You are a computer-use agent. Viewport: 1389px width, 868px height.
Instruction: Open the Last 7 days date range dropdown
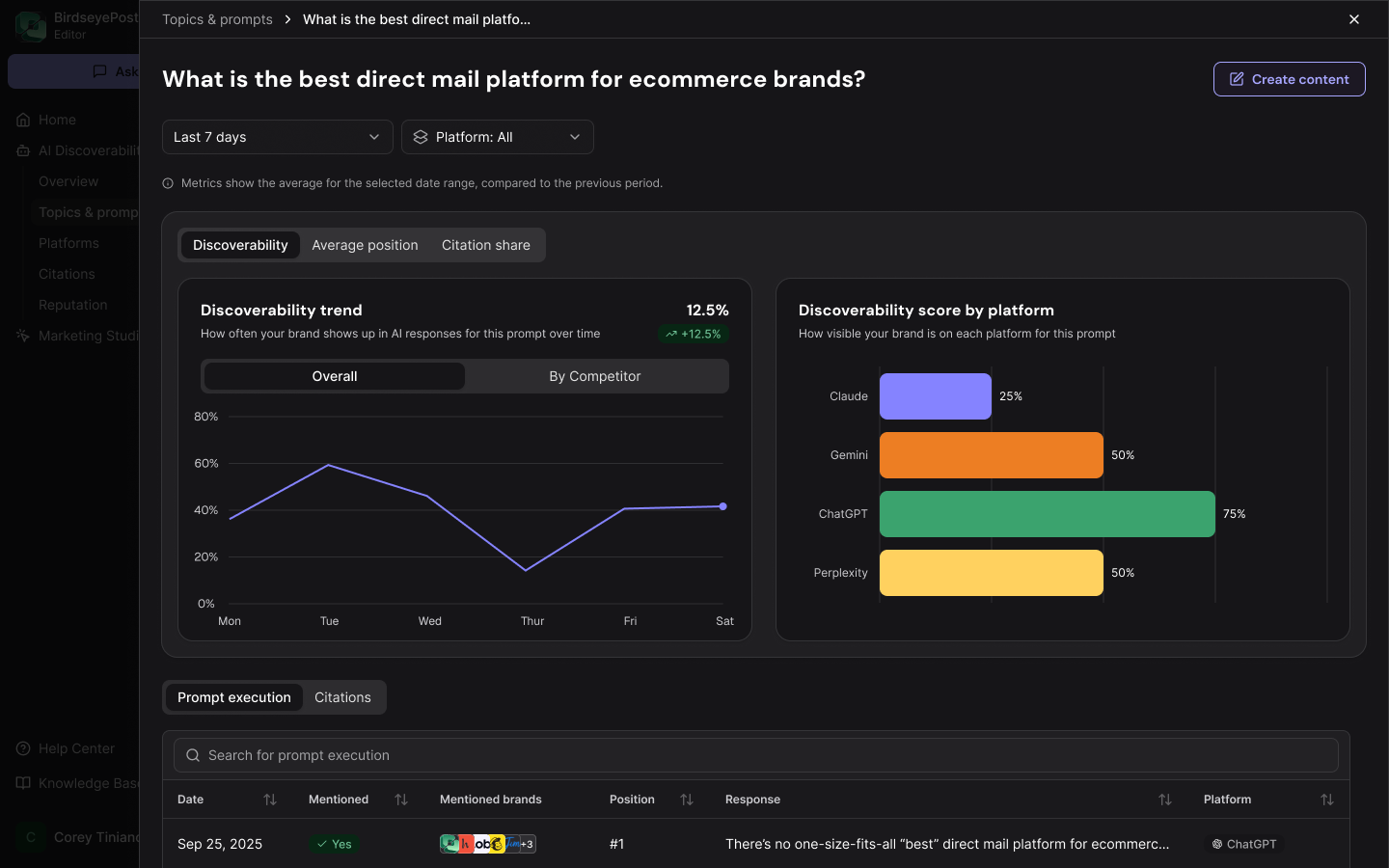(x=278, y=137)
